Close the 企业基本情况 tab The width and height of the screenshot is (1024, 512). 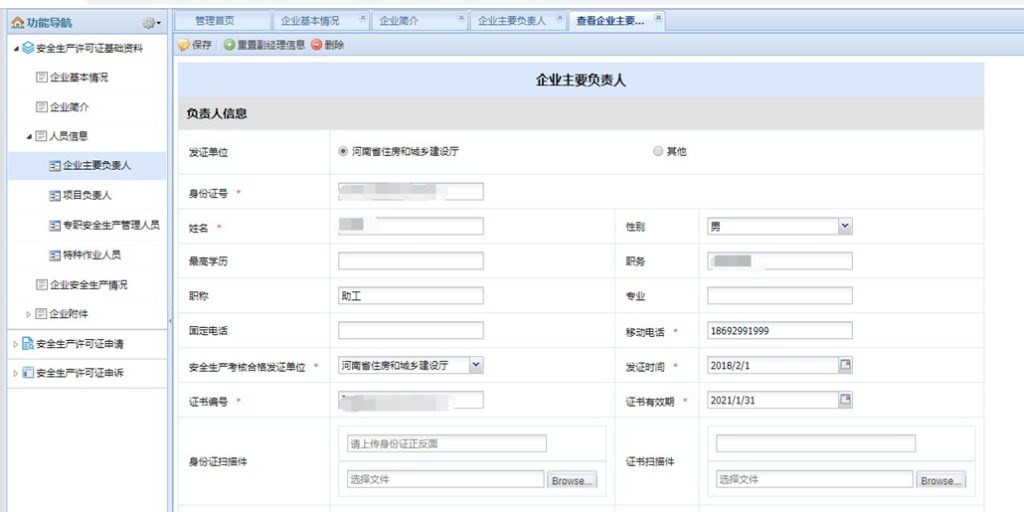(x=362, y=19)
